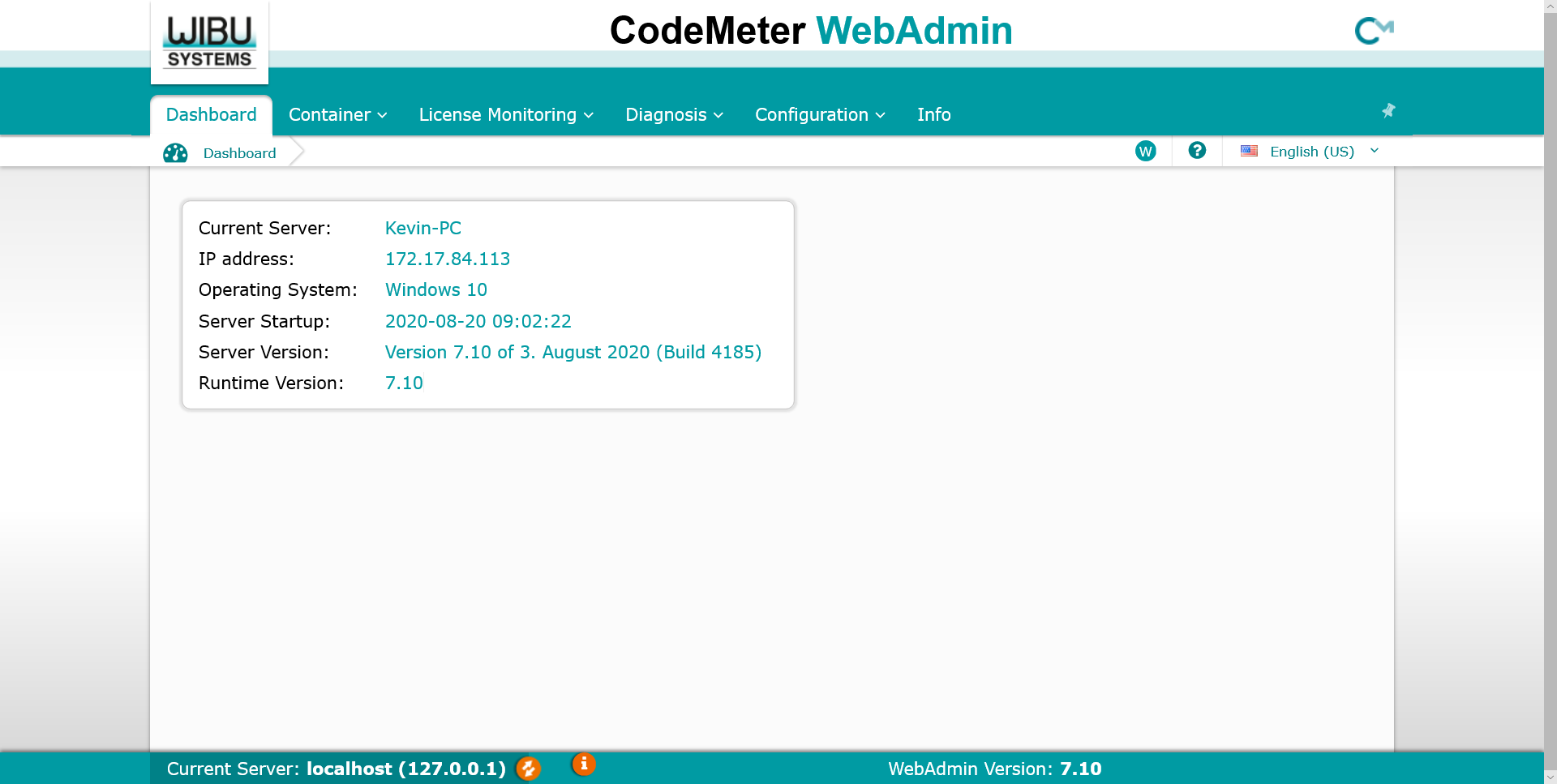The image size is (1557, 784).
Task: Click the Kevin-PC server name
Action: coord(422,228)
